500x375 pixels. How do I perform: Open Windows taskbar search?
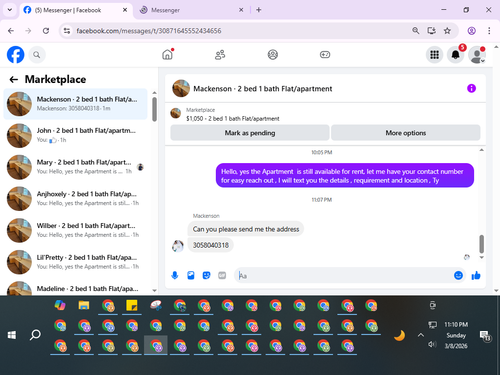(35, 335)
